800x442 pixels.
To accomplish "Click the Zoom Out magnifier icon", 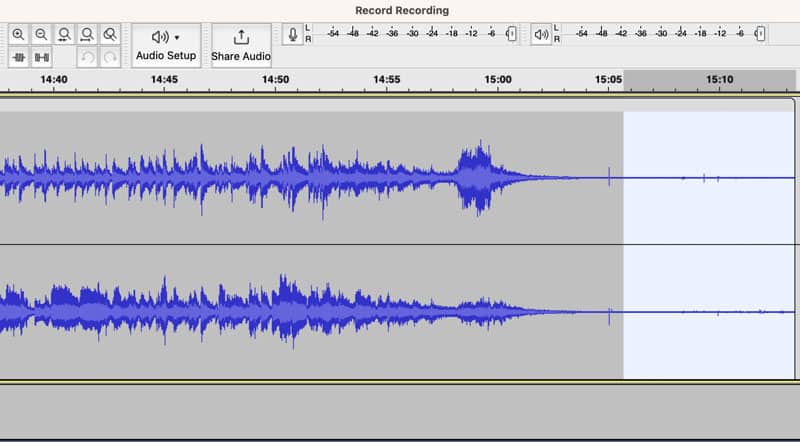I will (41, 34).
